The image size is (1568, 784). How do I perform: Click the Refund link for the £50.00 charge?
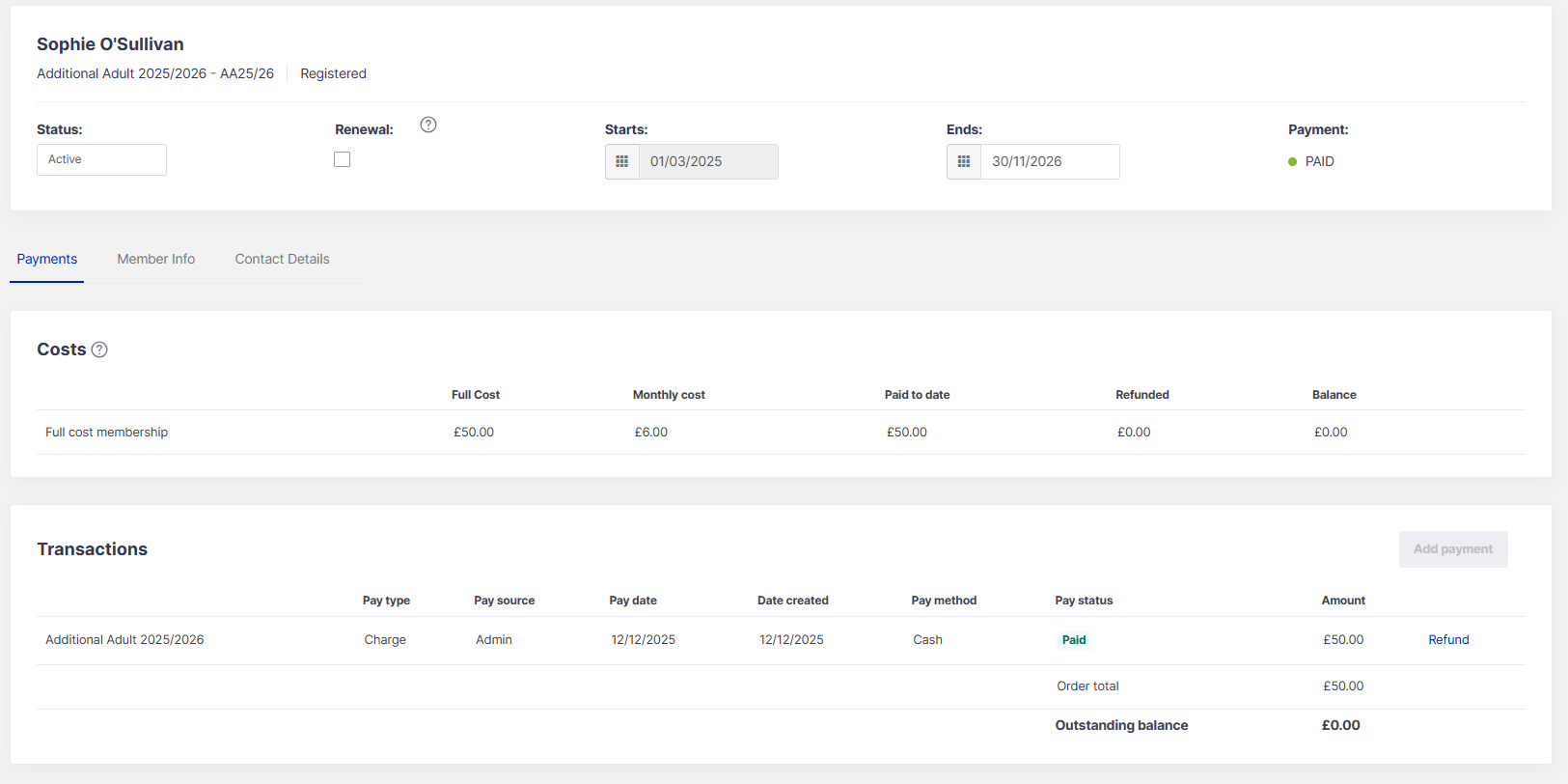tap(1448, 639)
